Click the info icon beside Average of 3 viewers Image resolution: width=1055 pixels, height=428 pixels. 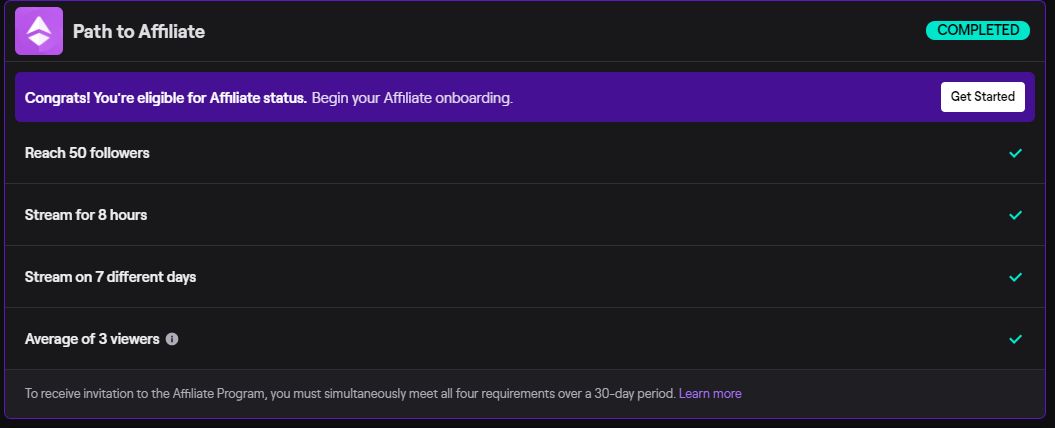pos(172,339)
